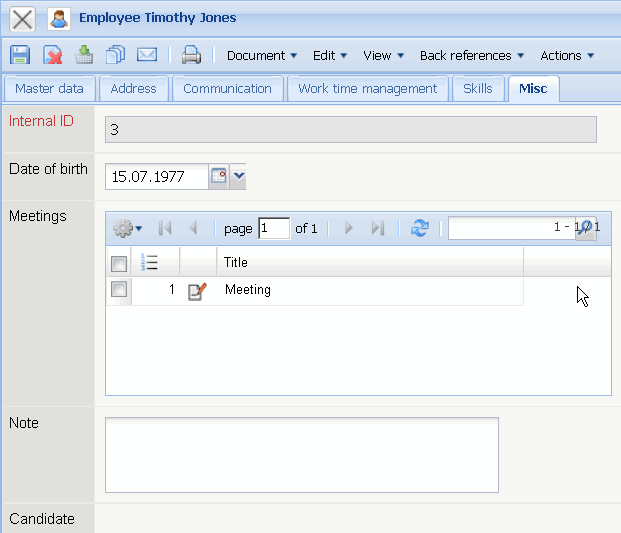
Task: Go to next page in Meetings list
Action: [x=349, y=228]
